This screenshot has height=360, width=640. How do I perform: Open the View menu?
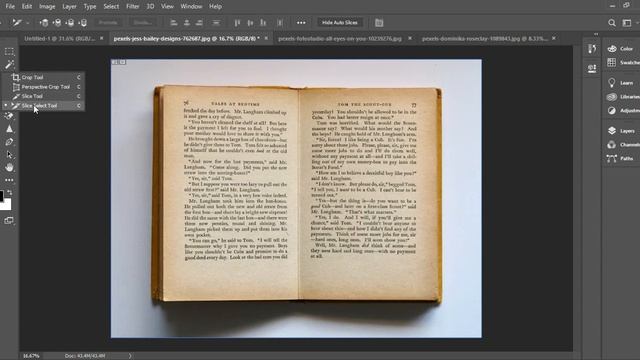(167, 7)
